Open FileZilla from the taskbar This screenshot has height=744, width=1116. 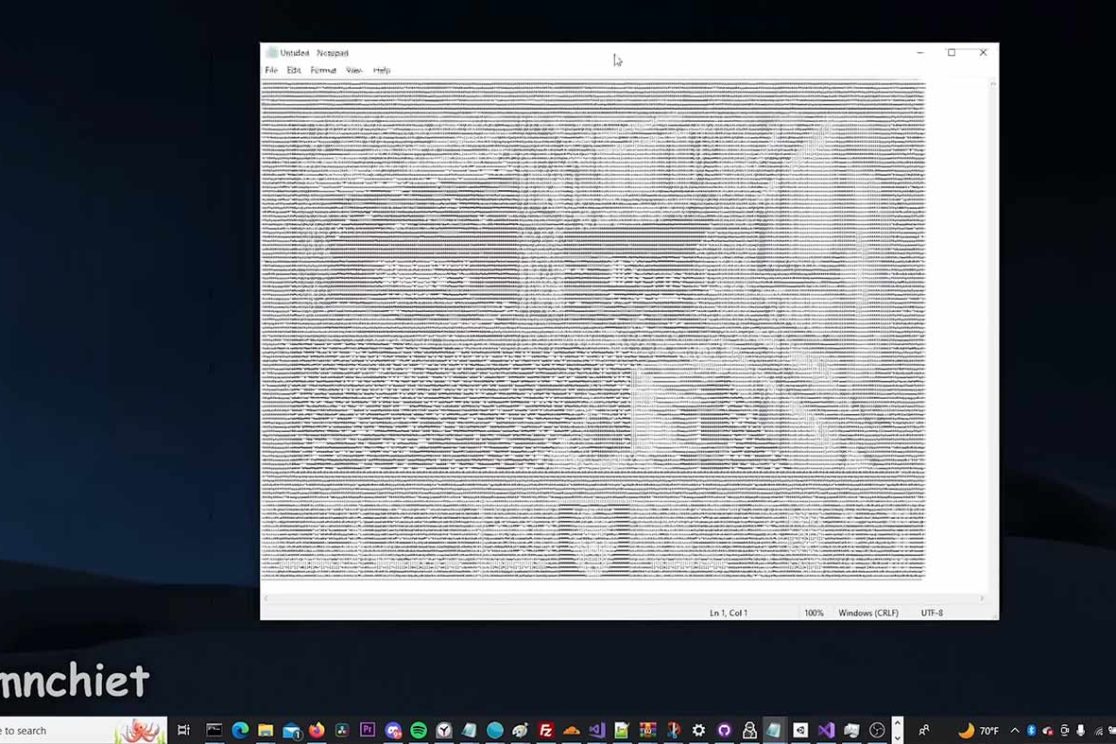click(546, 730)
